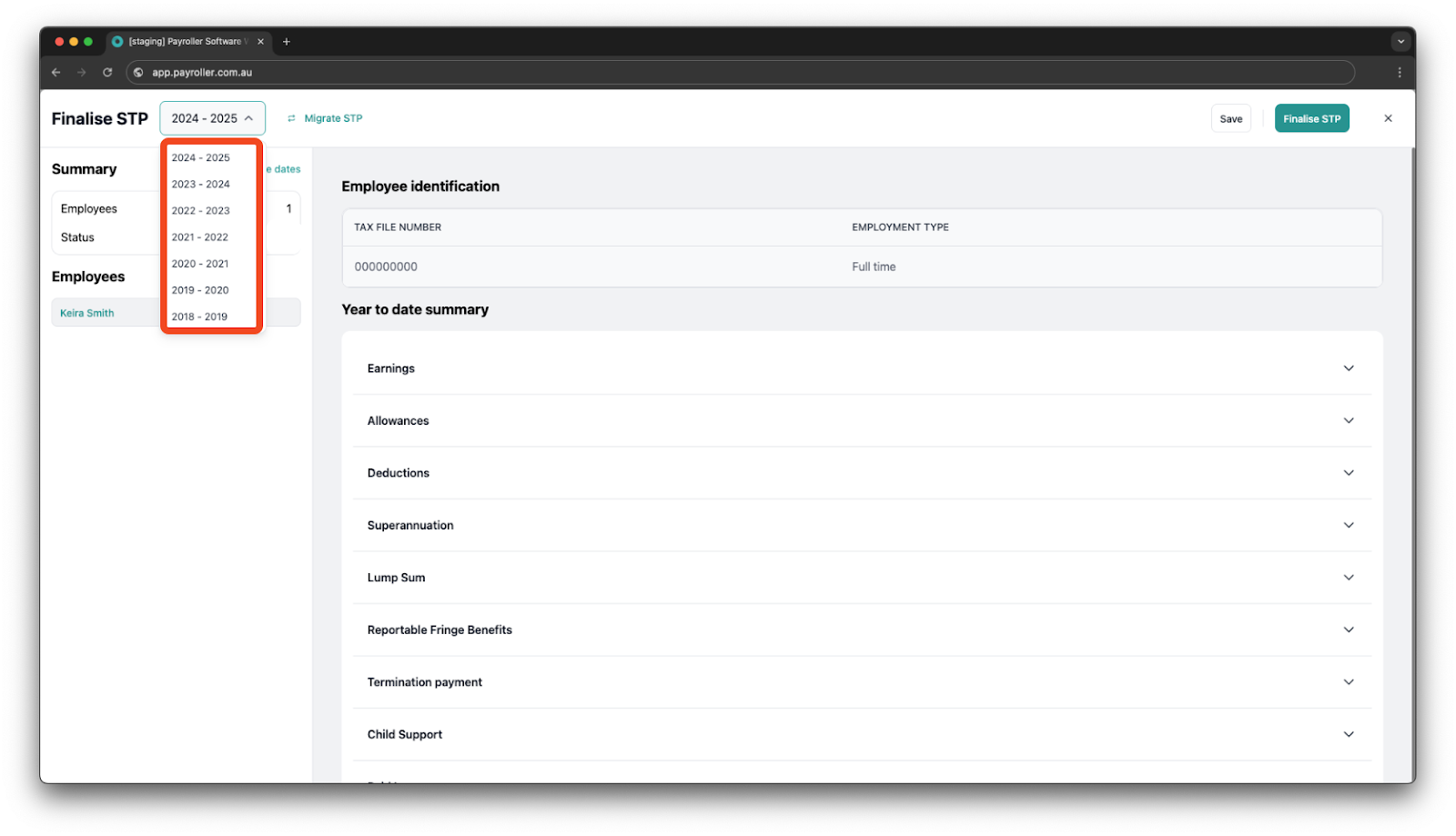The width and height of the screenshot is (1456, 836).
Task: Close the Finalise STP panel with X
Action: pos(1388,118)
